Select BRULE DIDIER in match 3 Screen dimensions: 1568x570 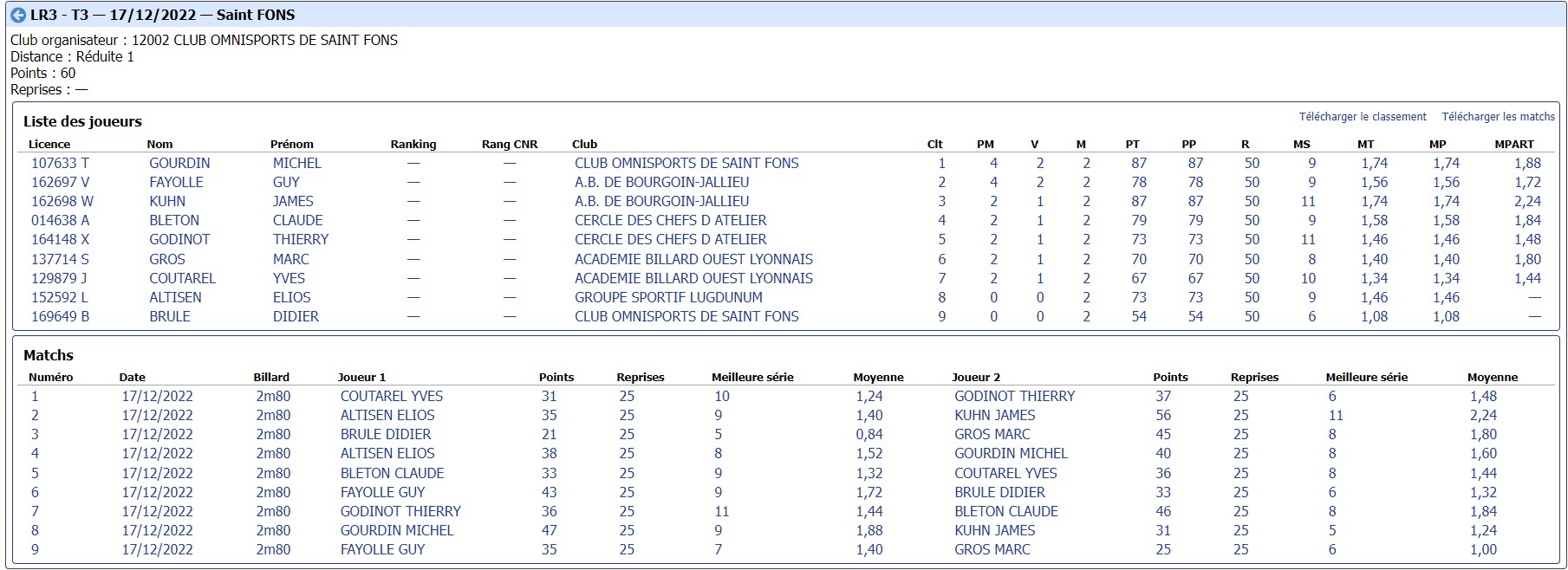tap(386, 434)
